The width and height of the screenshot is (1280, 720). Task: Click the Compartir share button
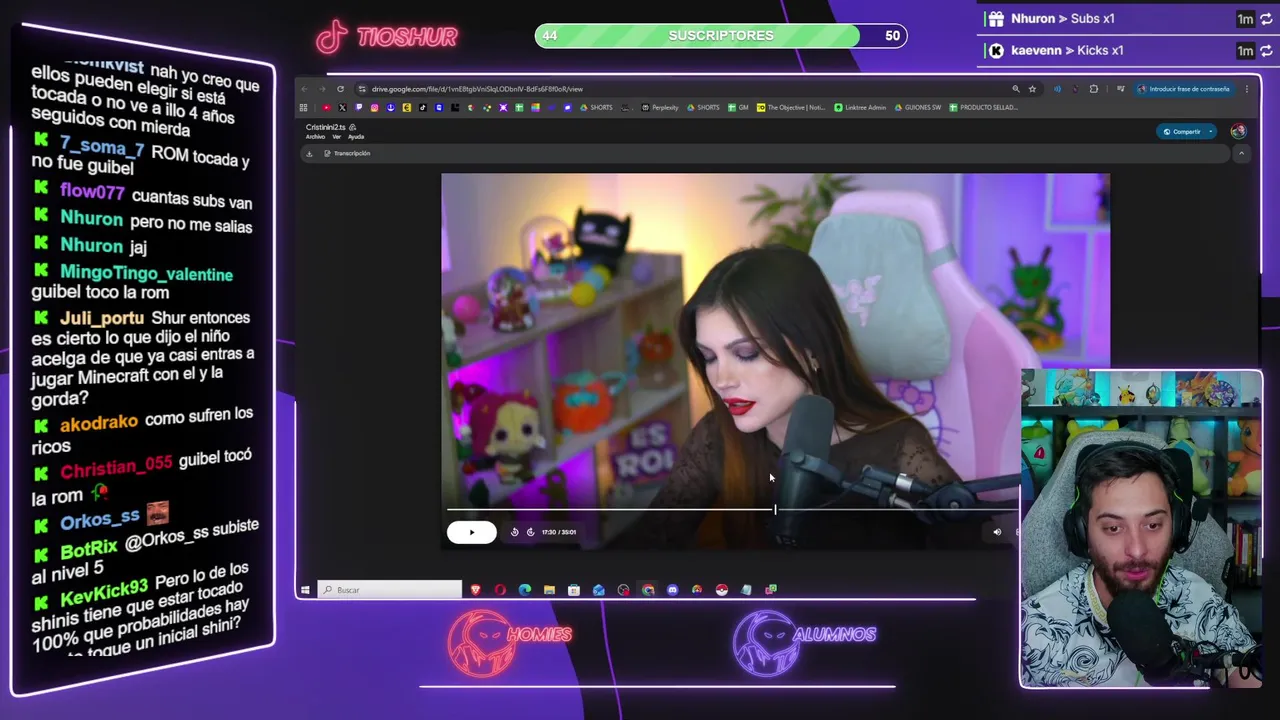click(1181, 132)
